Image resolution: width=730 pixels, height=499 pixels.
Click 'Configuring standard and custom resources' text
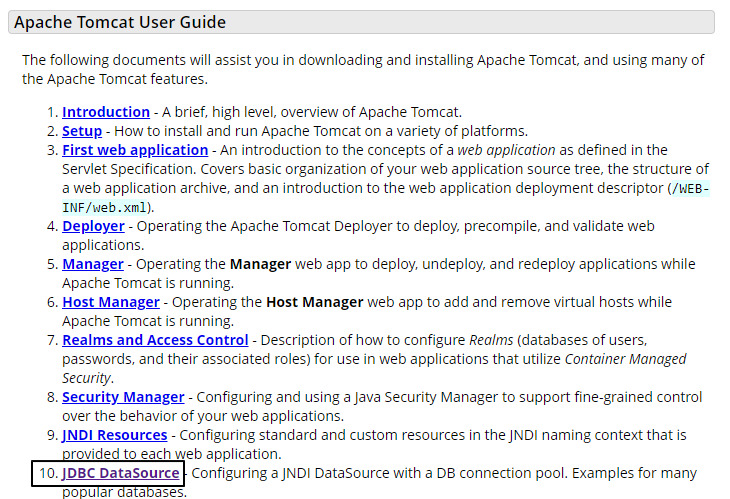tap(374, 445)
